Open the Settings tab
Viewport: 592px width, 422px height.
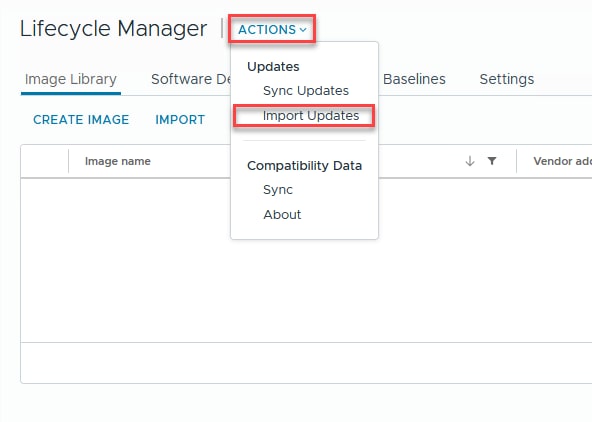507,79
